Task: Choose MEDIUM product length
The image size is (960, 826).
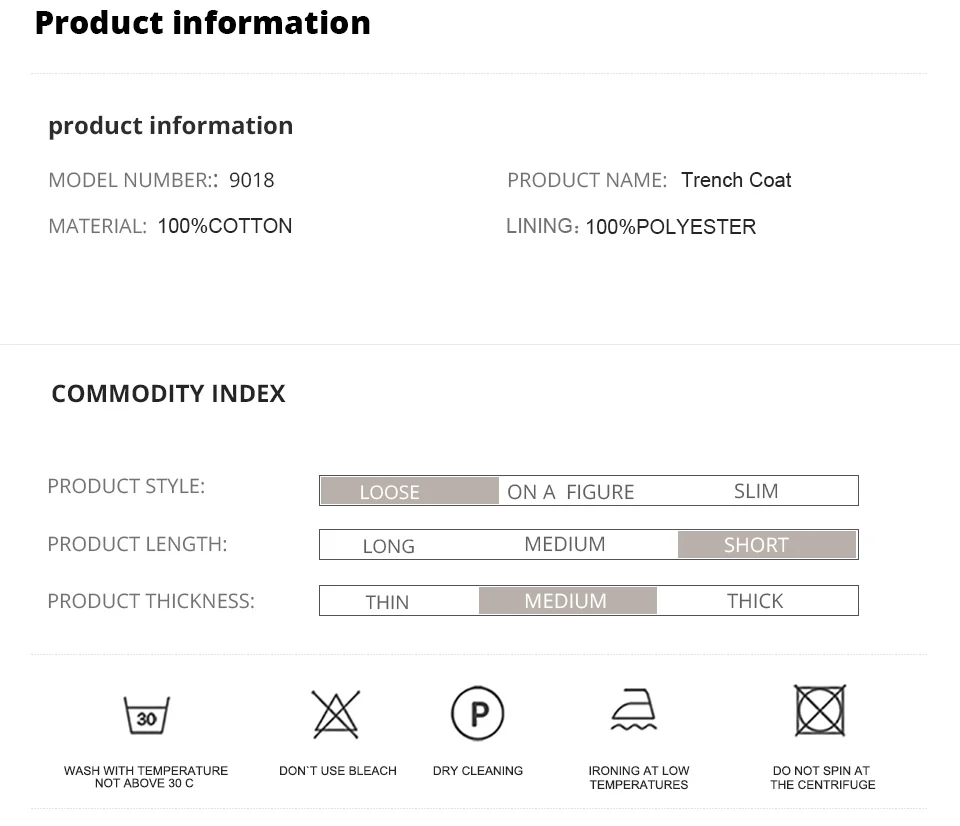Action: tap(565, 544)
